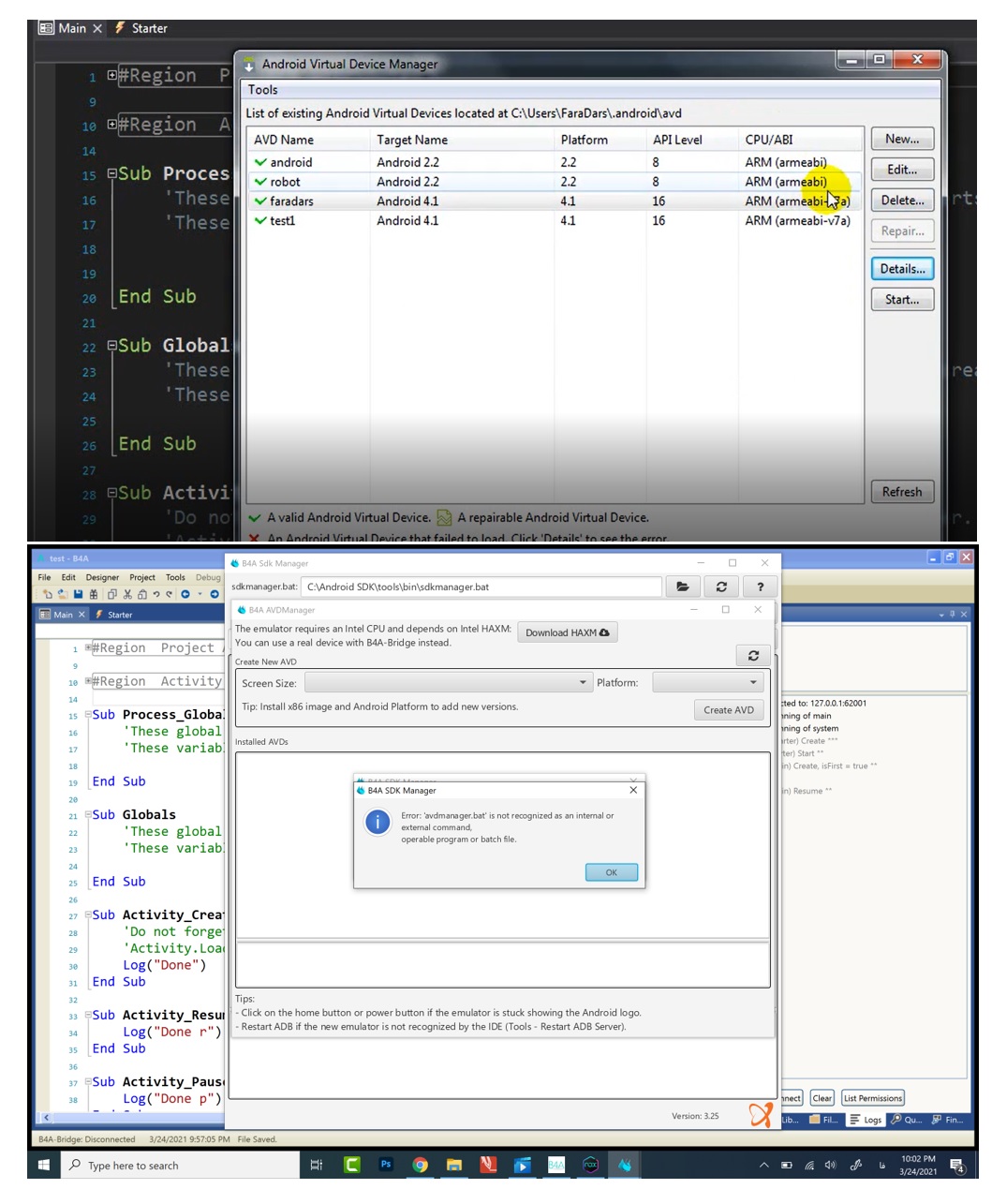Switch to the Logs panel tab
This screenshot has width=992, height=1204.
[x=866, y=1120]
